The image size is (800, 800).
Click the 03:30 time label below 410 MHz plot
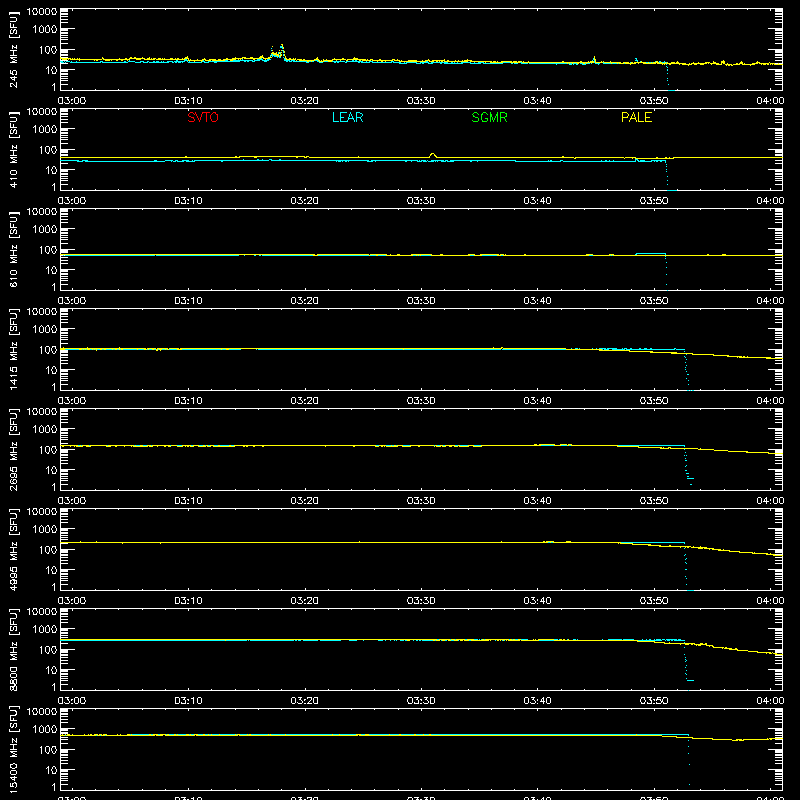click(421, 201)
